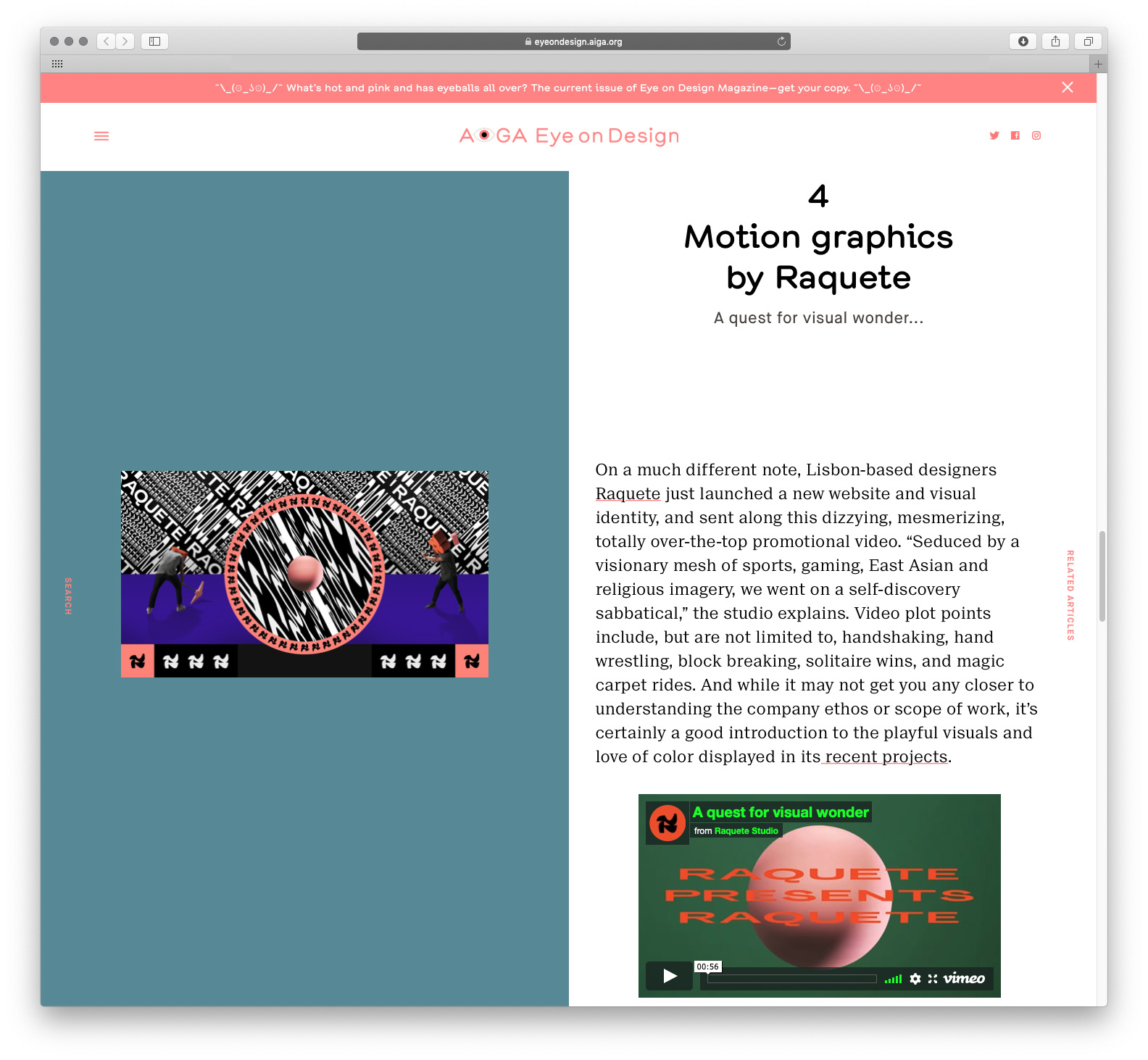Enter fullscreen on the Vimeo player
Viewport: 1148px width, 1060px height.
pos(933,979)
